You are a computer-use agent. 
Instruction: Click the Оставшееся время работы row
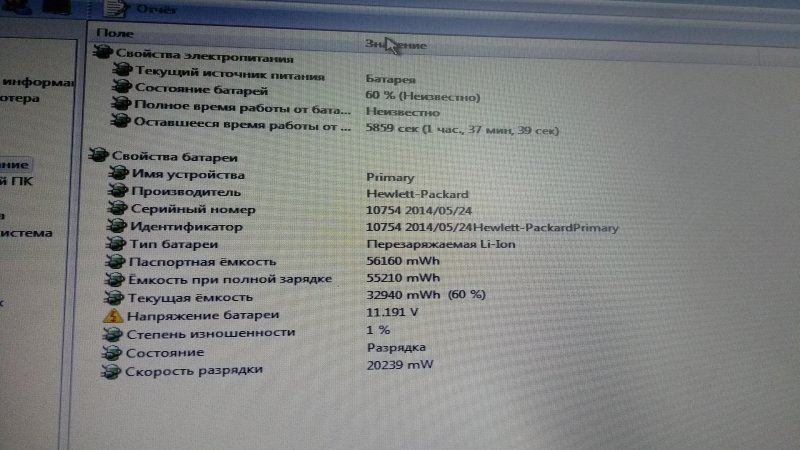240,126
